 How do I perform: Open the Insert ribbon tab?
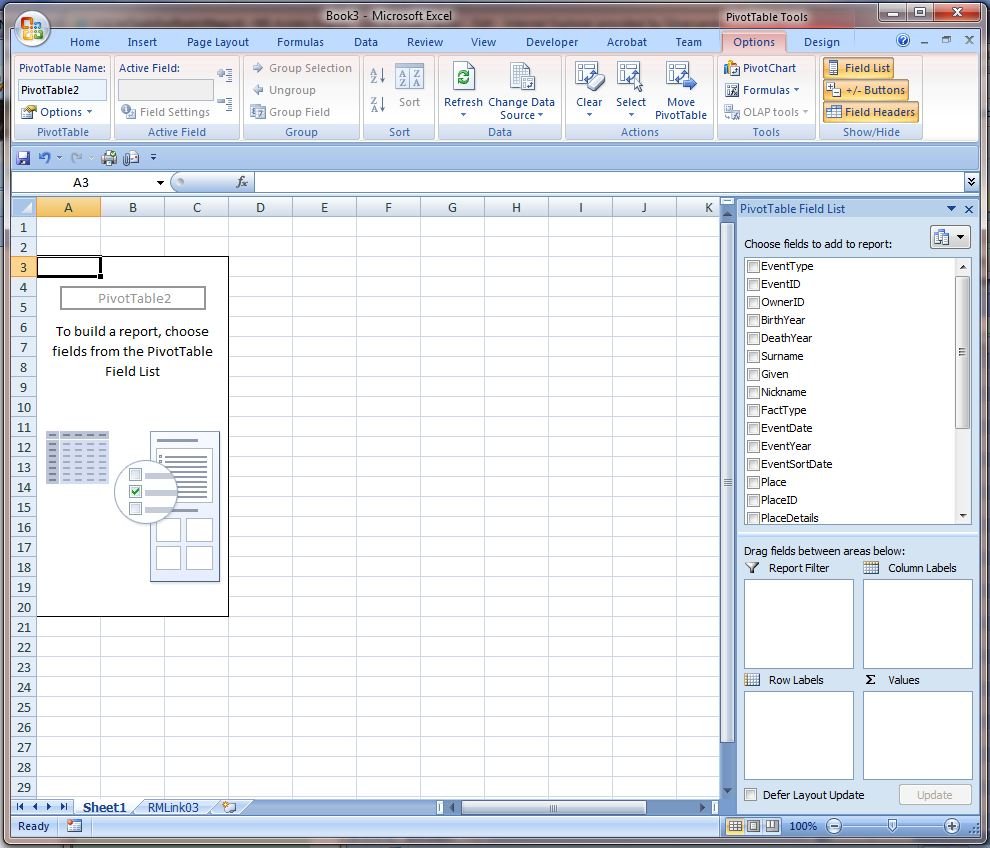142,42
